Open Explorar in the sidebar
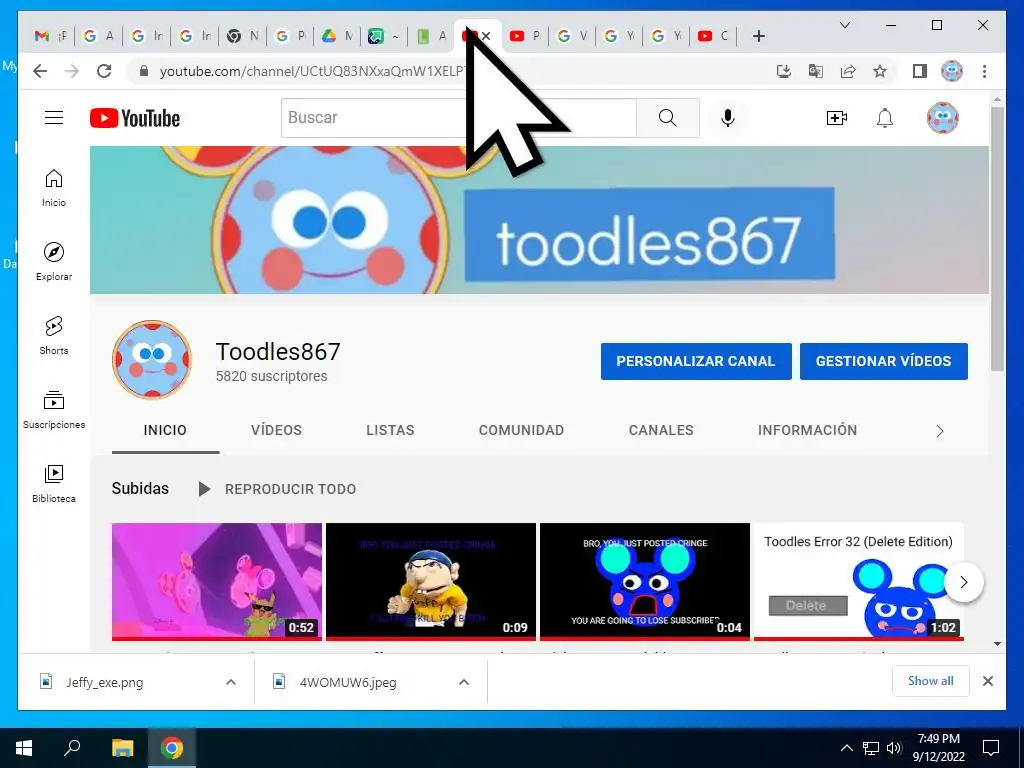This screenshot has height=768, width=1024. (54, 262)
